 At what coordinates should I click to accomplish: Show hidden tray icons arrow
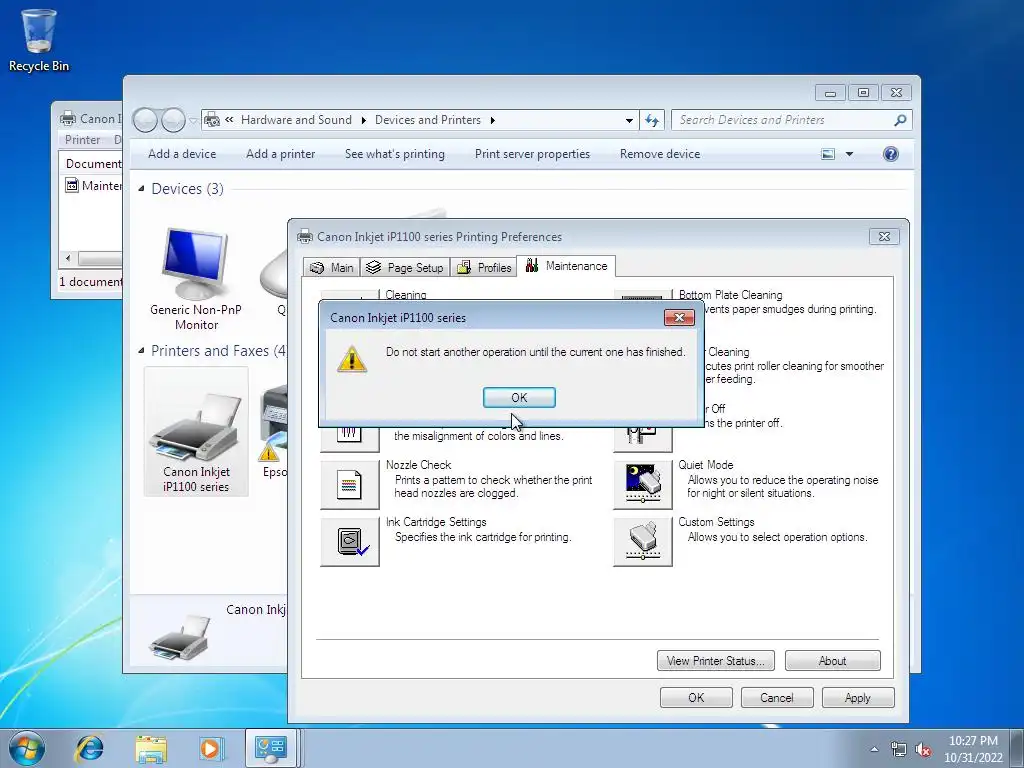(874, 749)
